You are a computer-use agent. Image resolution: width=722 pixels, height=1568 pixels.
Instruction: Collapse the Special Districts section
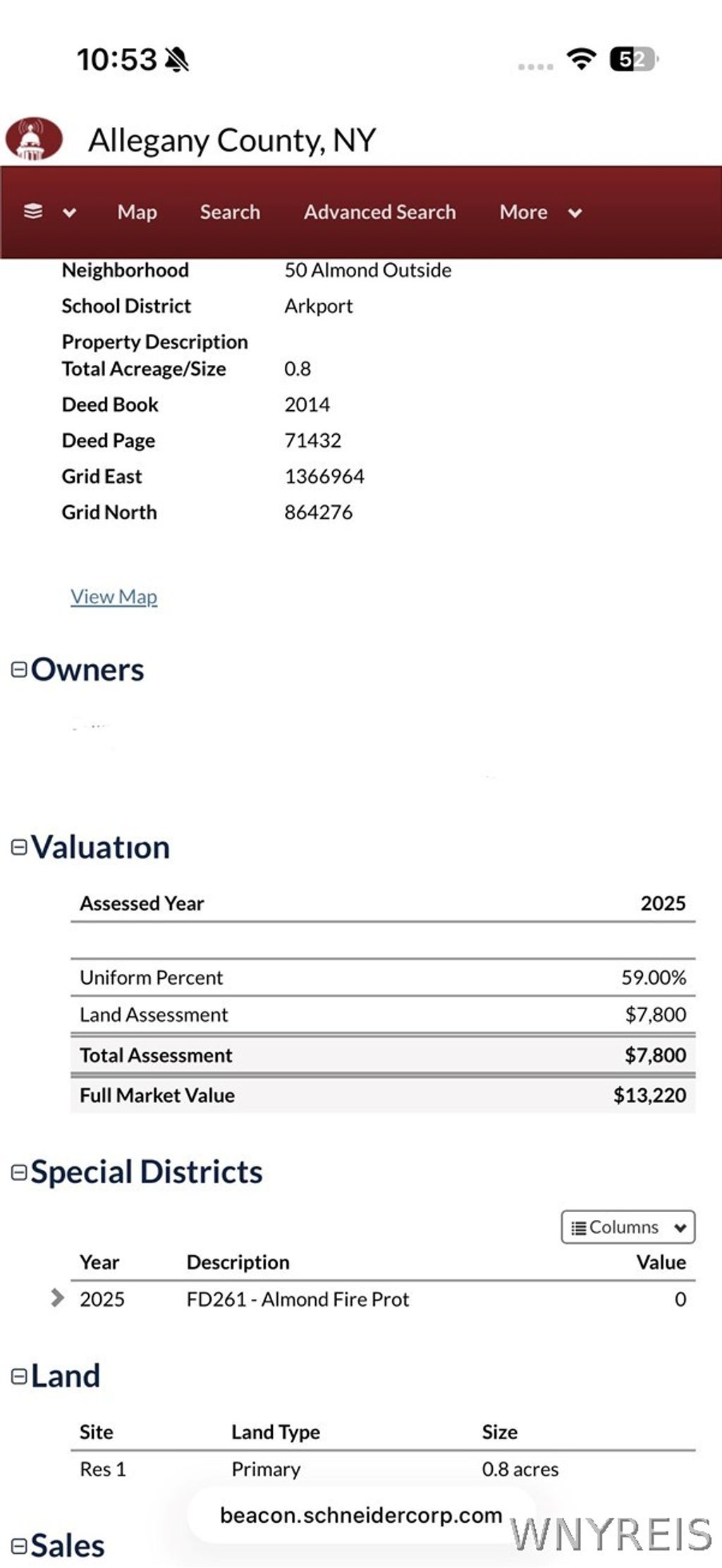pyautogui.click(x=19, y=1172)
